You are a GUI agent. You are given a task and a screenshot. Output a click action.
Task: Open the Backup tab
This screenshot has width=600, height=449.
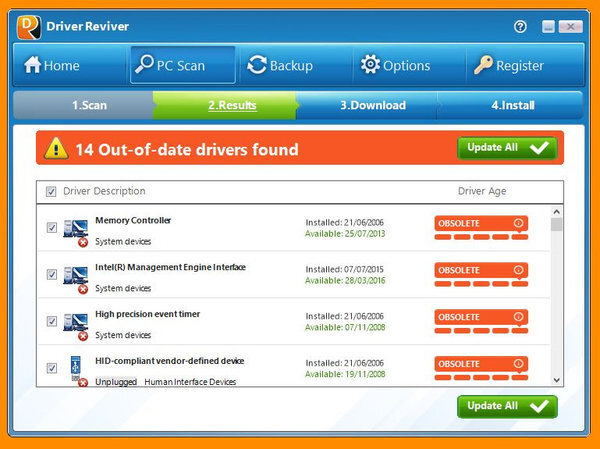[295, 65]
